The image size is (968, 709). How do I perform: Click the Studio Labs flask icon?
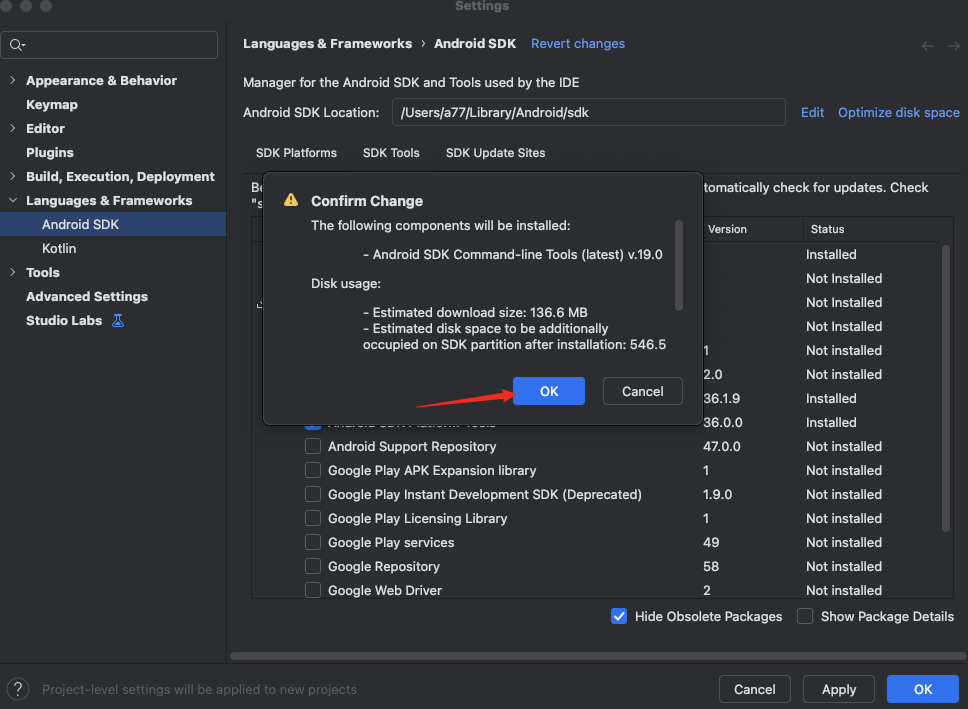click(x=118, y=321)
